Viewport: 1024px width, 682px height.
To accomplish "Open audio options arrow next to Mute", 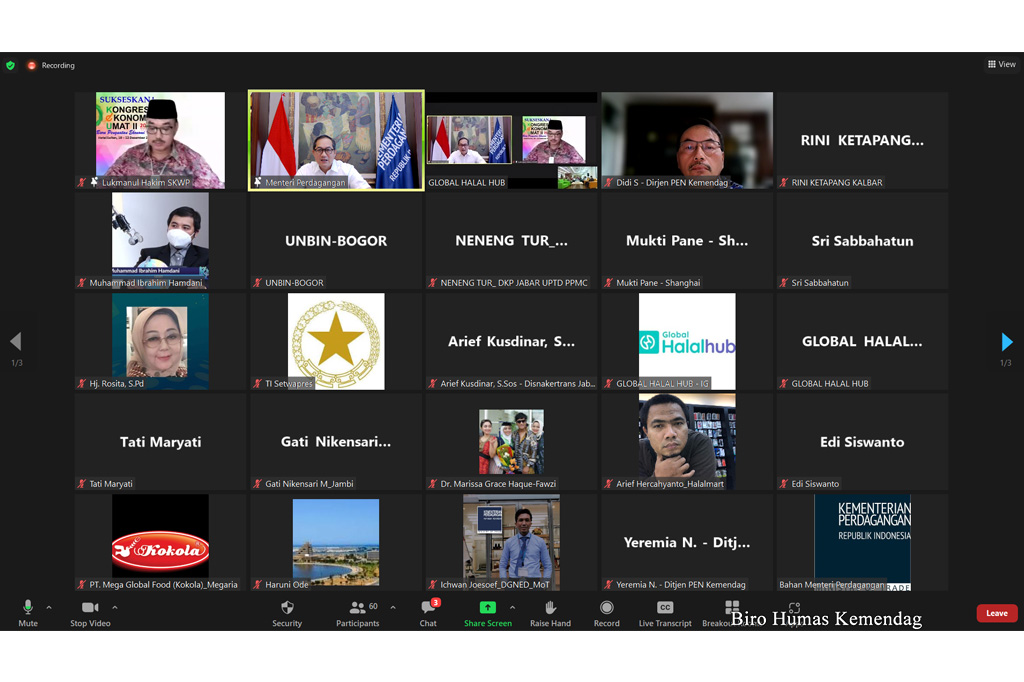I will pyautogui.click(x=49, y=607).
